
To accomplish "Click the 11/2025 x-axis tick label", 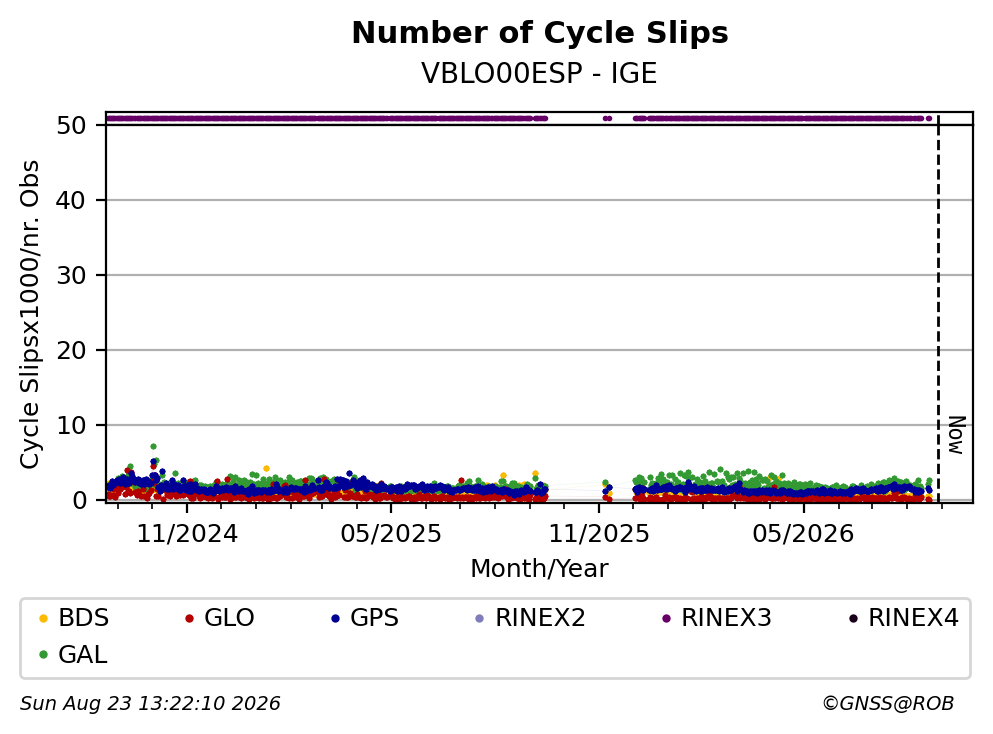I will 598,534.
